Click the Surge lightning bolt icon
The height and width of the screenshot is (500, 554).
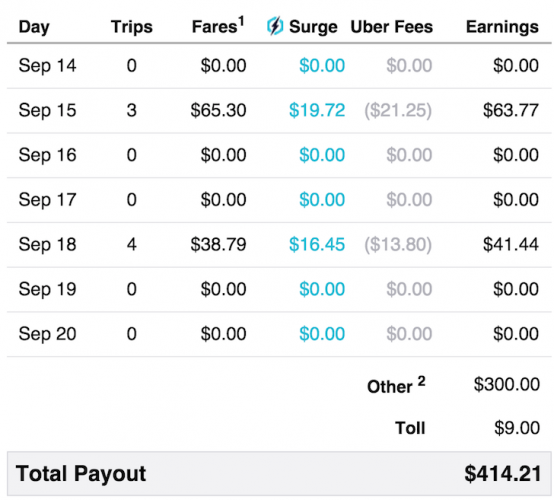point(275,26)
